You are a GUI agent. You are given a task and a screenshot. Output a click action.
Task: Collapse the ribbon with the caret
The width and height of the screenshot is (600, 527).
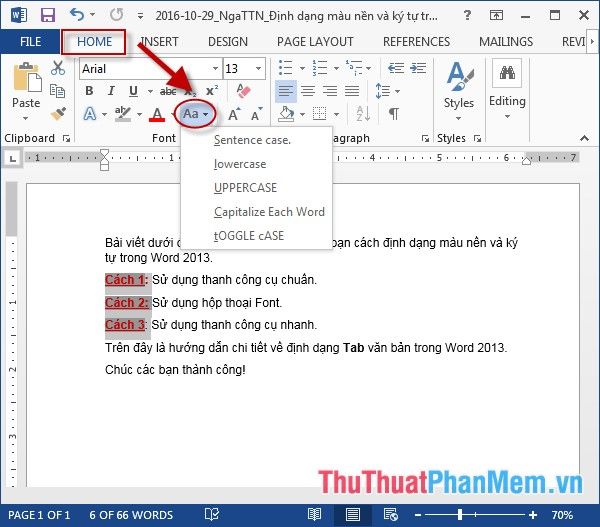pyautogui.click(x=584, y=138)
